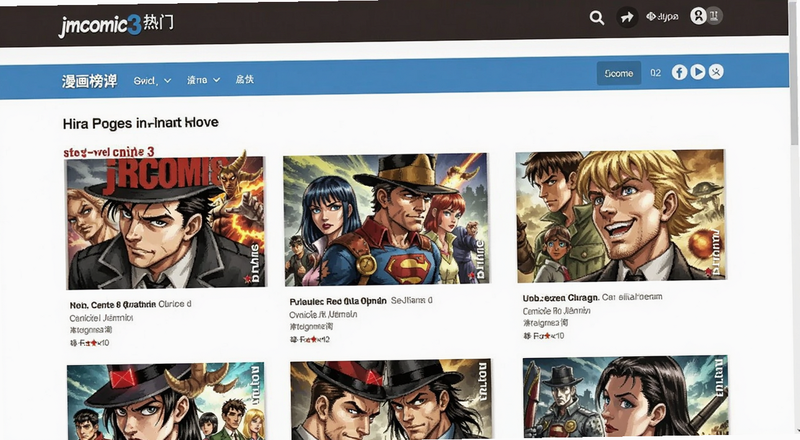This screenshot has width=800, height=440.
Task: Open the JRCOMIC cover with black-hat man
Action: click(166, 223)
